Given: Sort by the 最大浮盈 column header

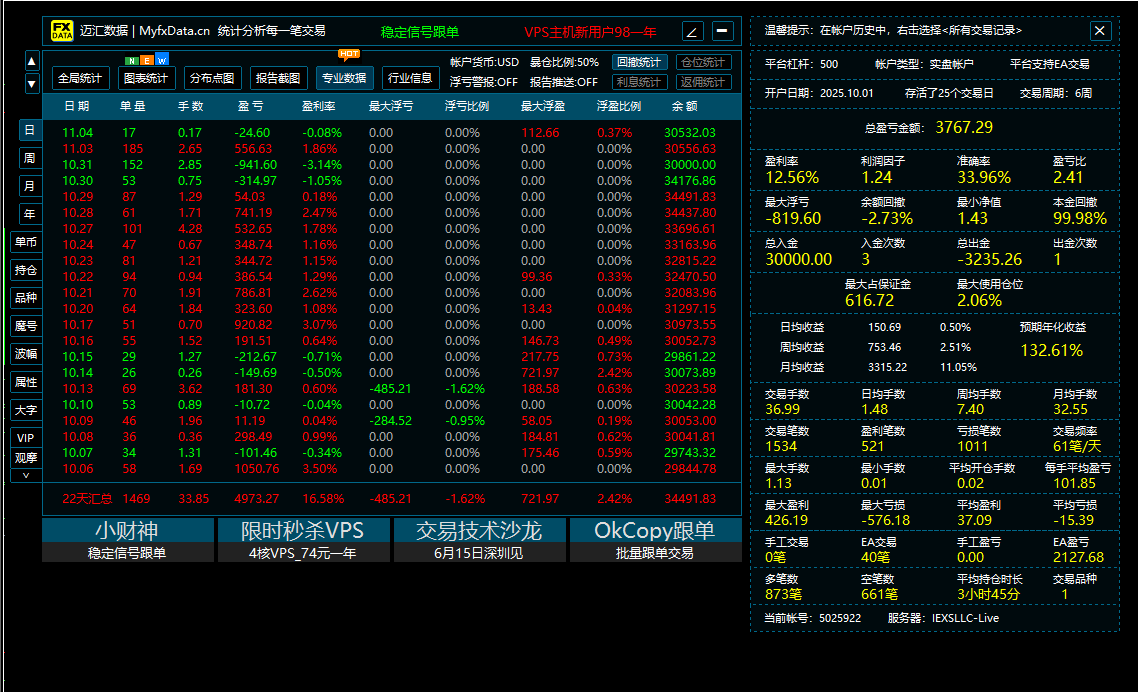Looking at the screenshot, I should (543, 106).
